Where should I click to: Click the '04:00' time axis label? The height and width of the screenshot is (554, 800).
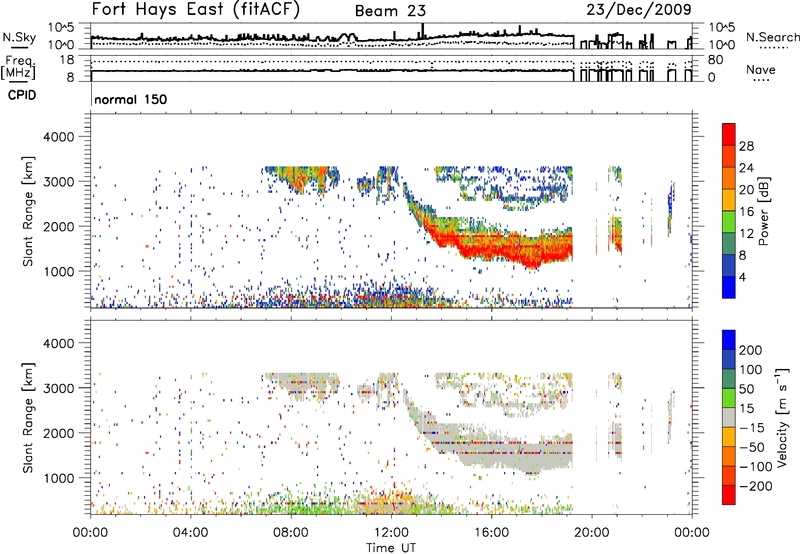190,533
